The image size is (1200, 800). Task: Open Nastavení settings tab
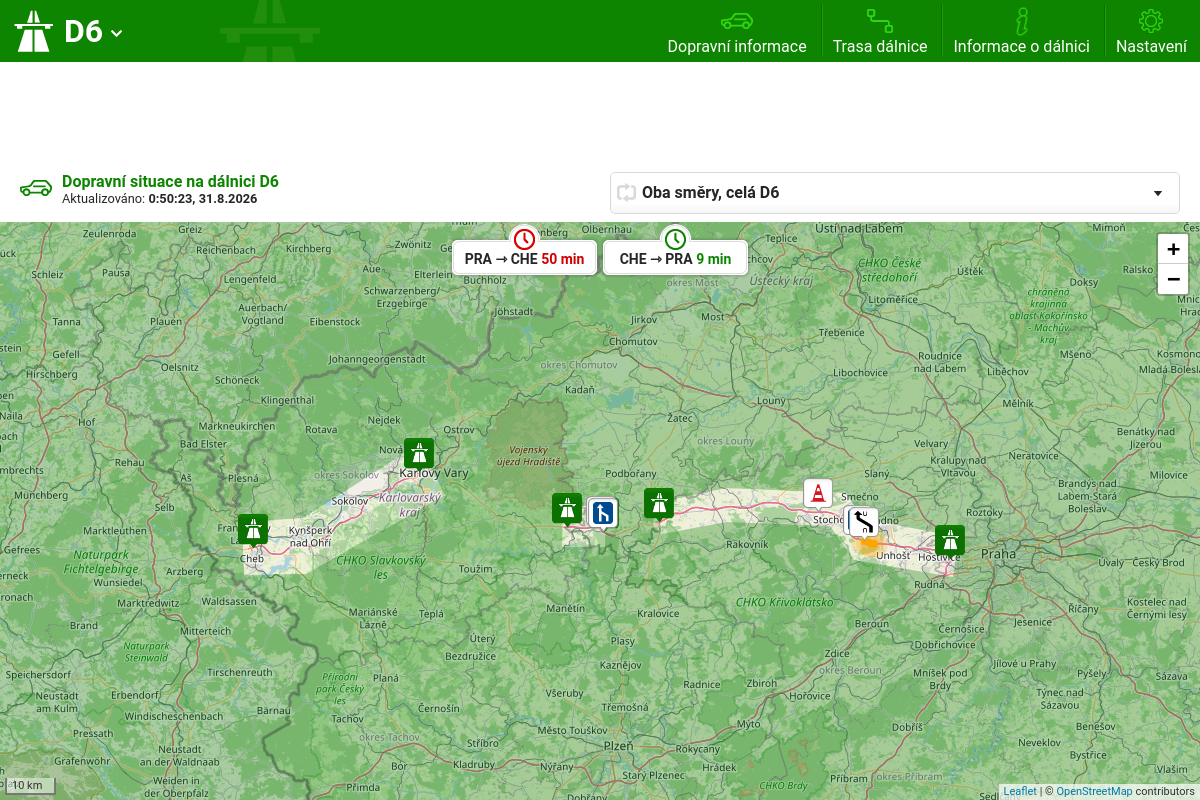point(1151,31)
